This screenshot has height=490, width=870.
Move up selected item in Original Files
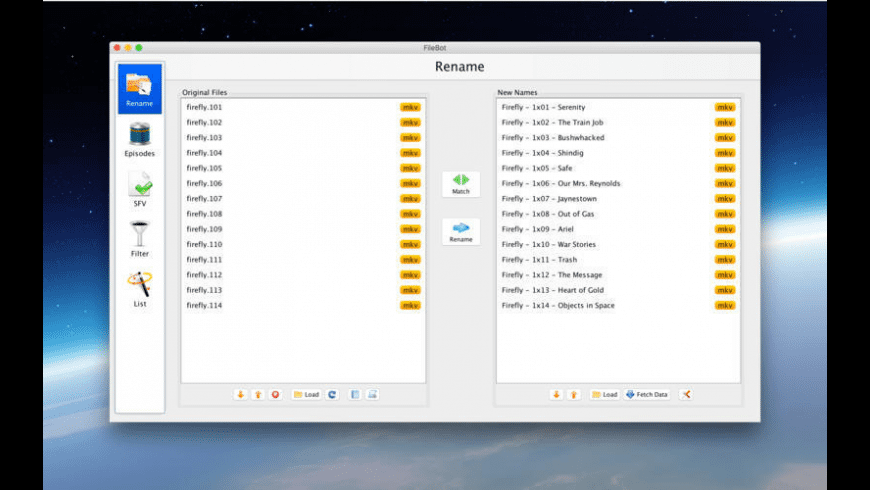click(258, 395)
